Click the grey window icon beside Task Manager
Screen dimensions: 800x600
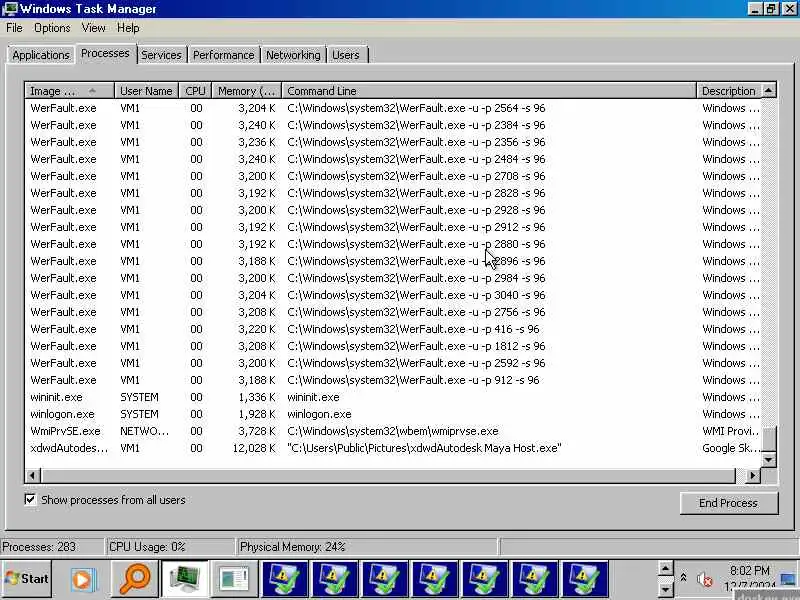coord(234,579)
